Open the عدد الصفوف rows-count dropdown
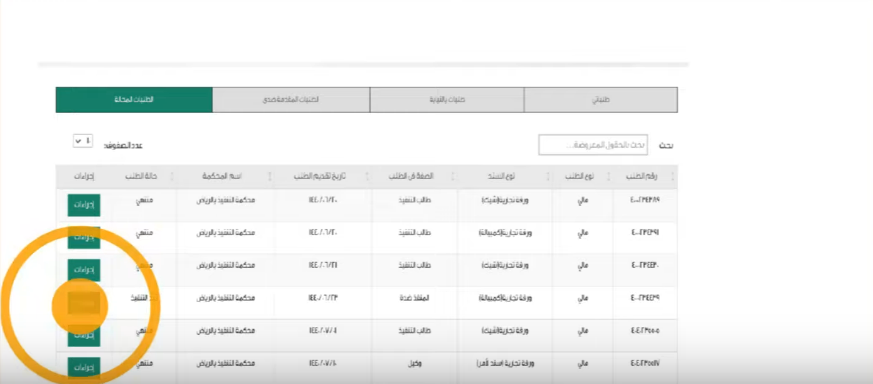 click(83, 141)
